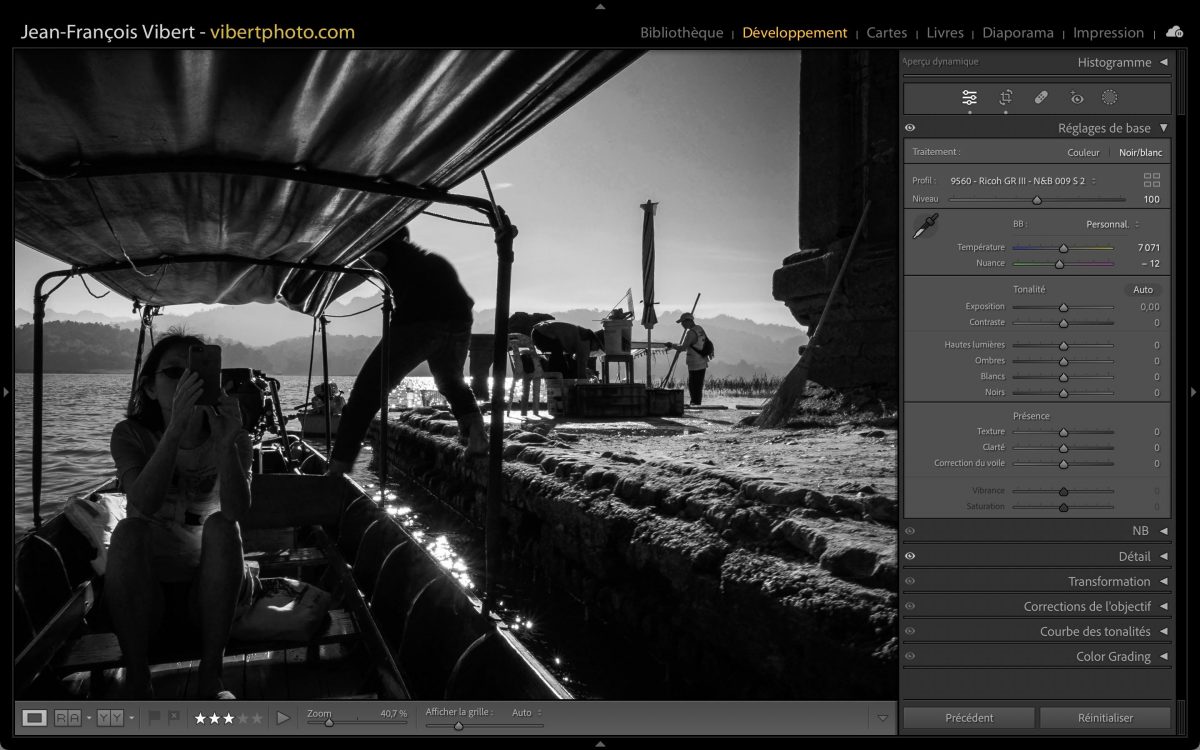Select Couleur treatment option
1200x750 pixels.
point(1083,153)
